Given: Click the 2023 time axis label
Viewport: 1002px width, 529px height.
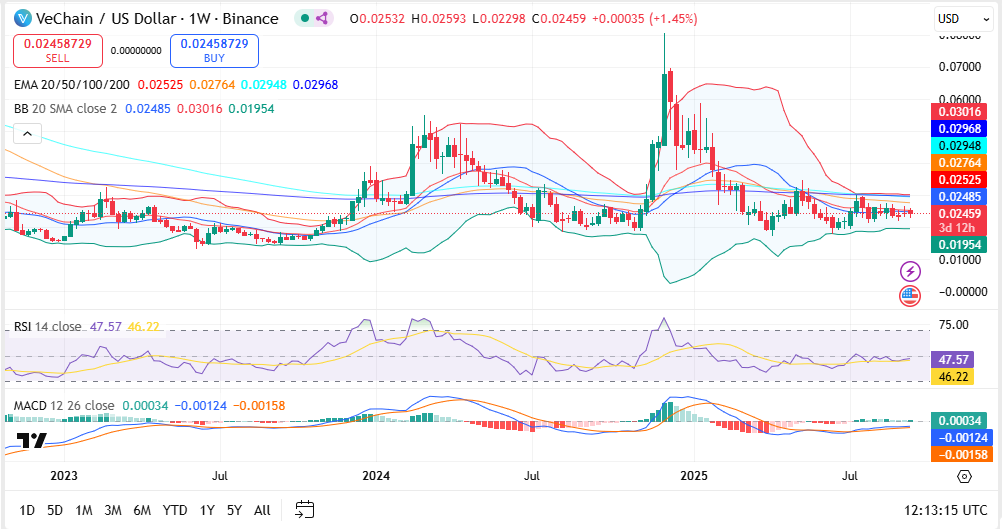Looking at the screenshot, I should tap(64, 476).
